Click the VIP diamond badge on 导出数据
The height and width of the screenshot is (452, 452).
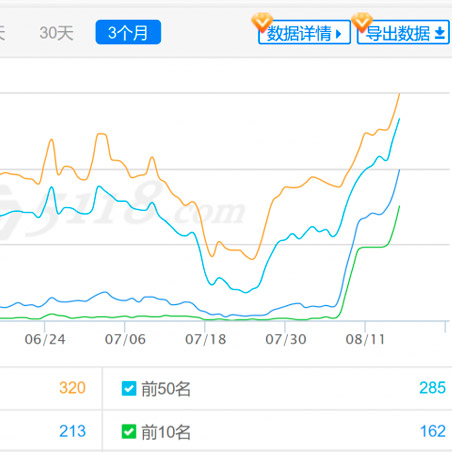click(x=362, y=22)
